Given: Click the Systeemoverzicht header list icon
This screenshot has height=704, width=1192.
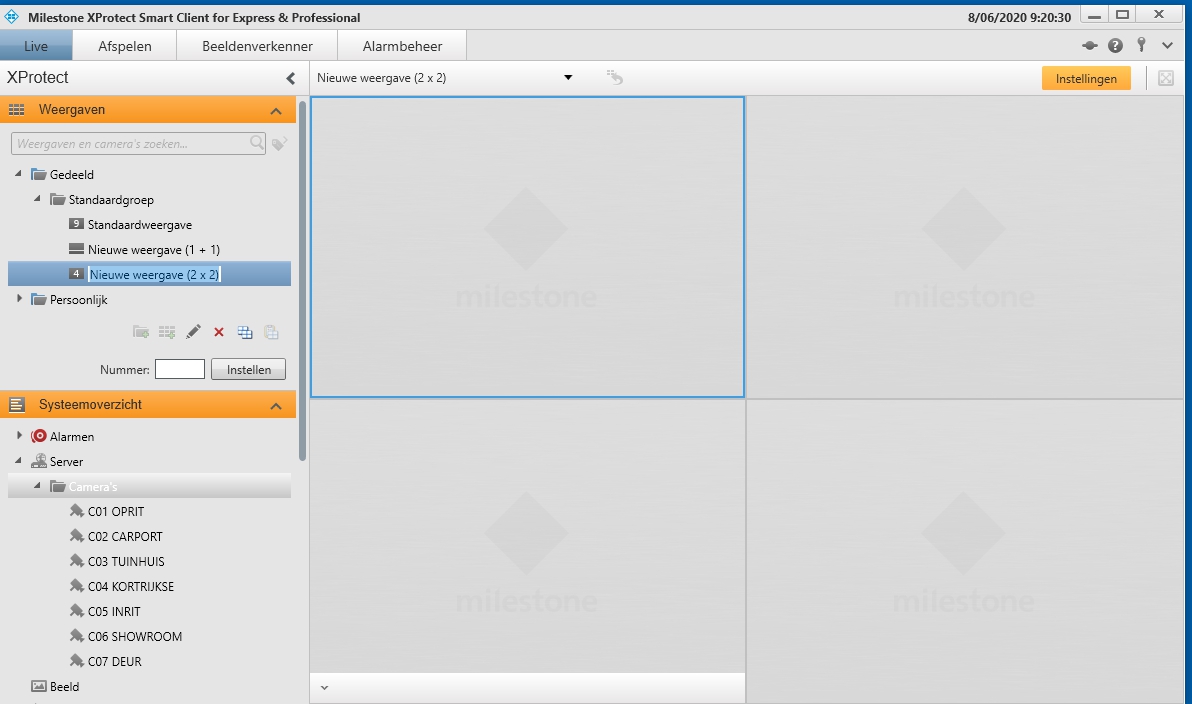Looking at the screenshot, I should (x=17, y=404).
